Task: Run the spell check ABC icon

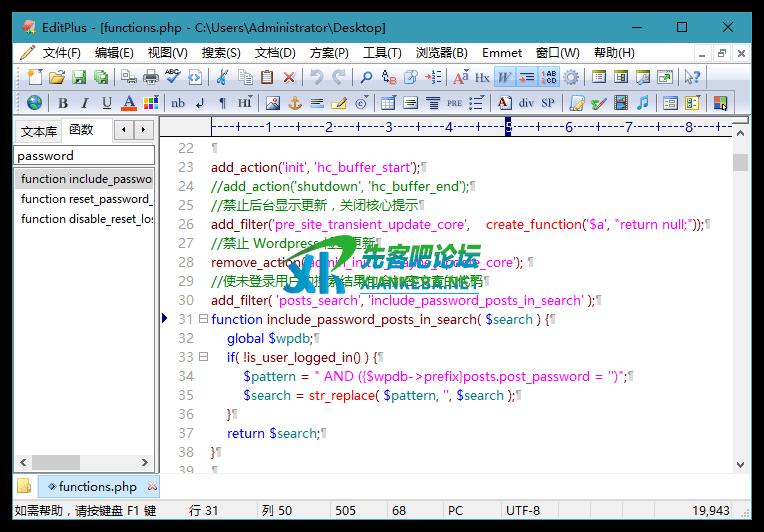Action: [x=173, y=77]
